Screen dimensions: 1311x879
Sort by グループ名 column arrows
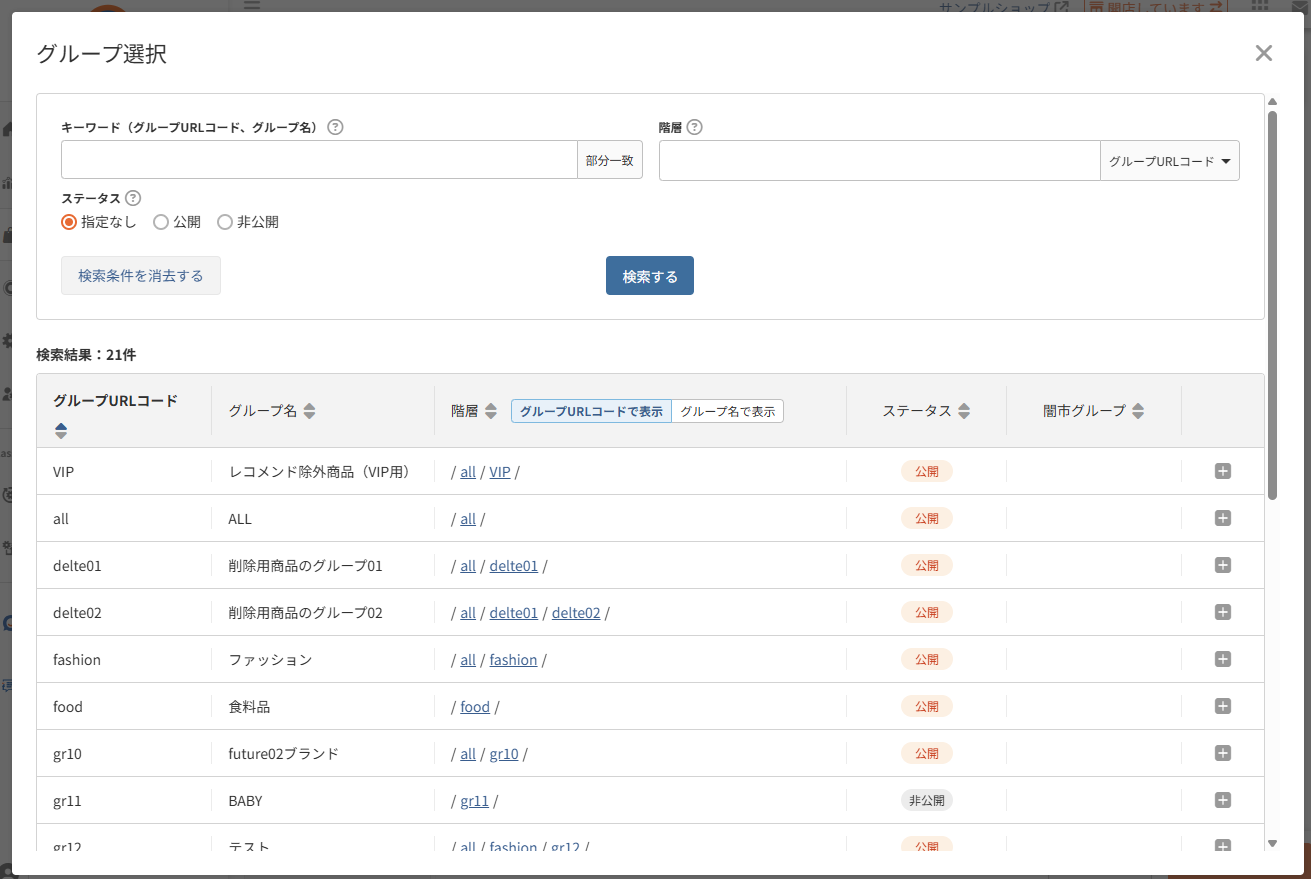[x=309, y=411]
